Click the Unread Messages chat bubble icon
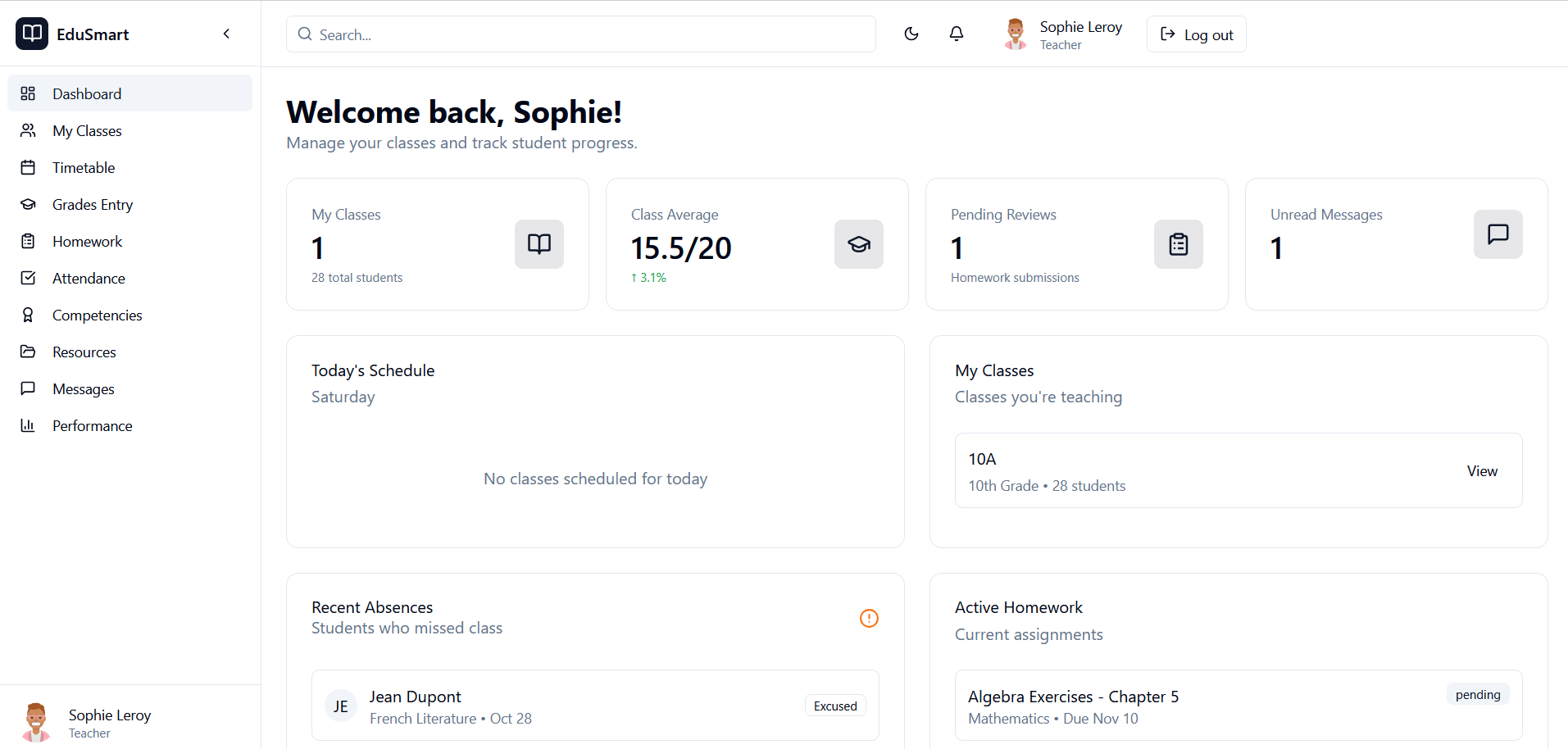This screenshot has width=1568, height=749. [x=1498, y=234]
